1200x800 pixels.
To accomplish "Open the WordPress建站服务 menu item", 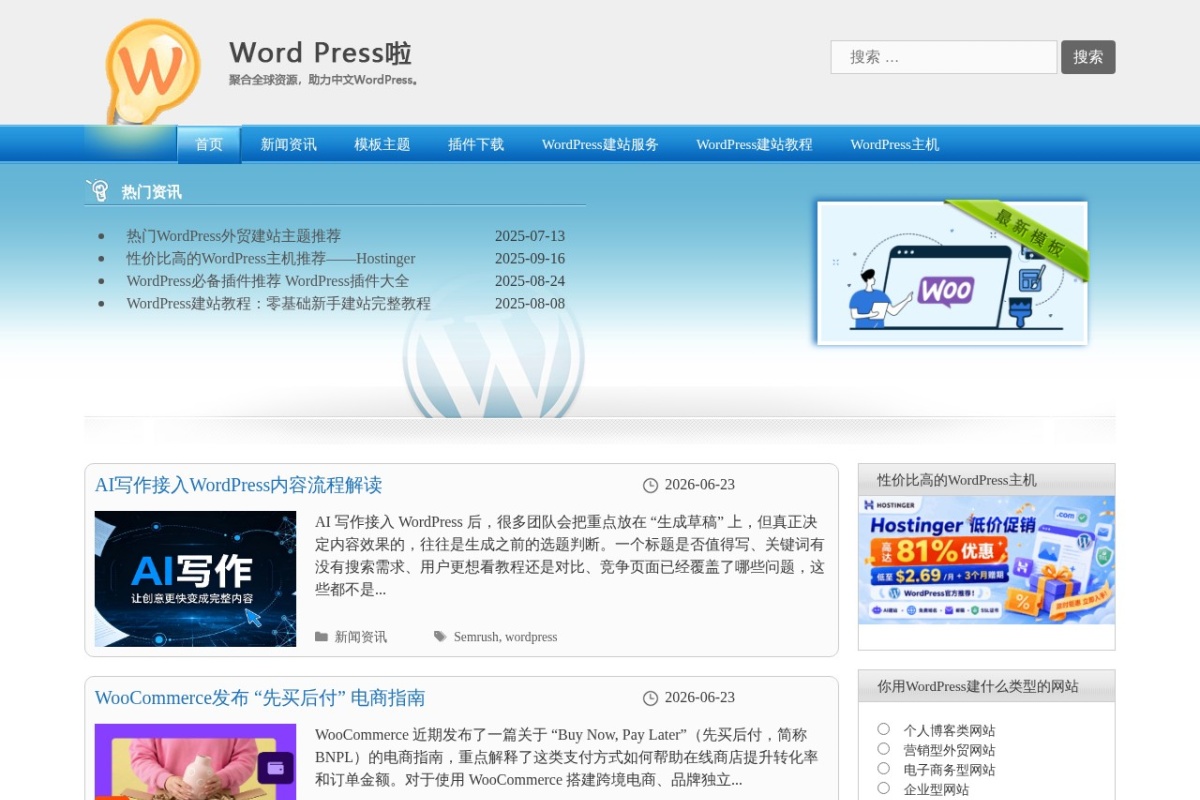I will [x=600, y=144].
